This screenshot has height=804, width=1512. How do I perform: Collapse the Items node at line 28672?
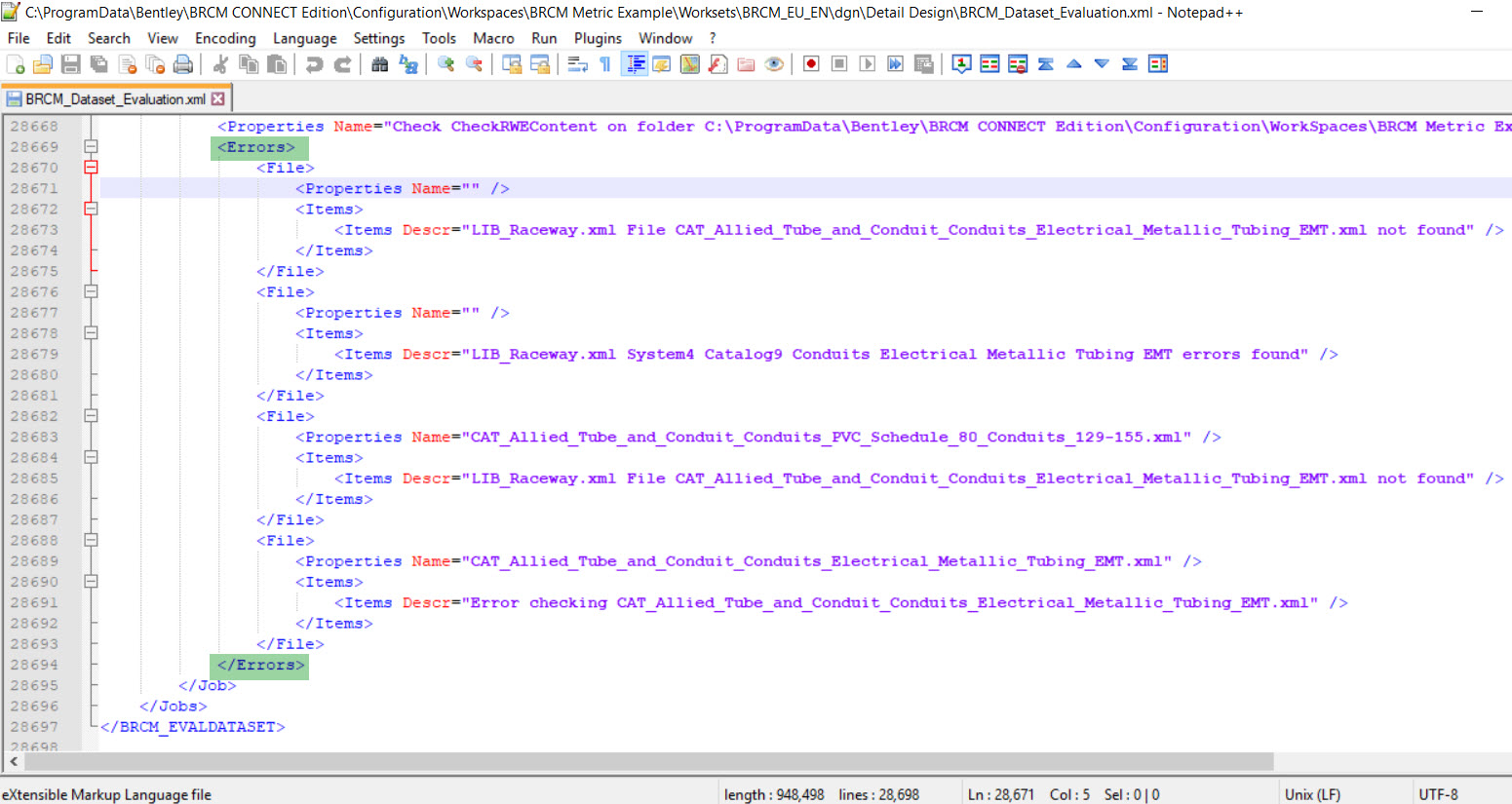point(91,209)
